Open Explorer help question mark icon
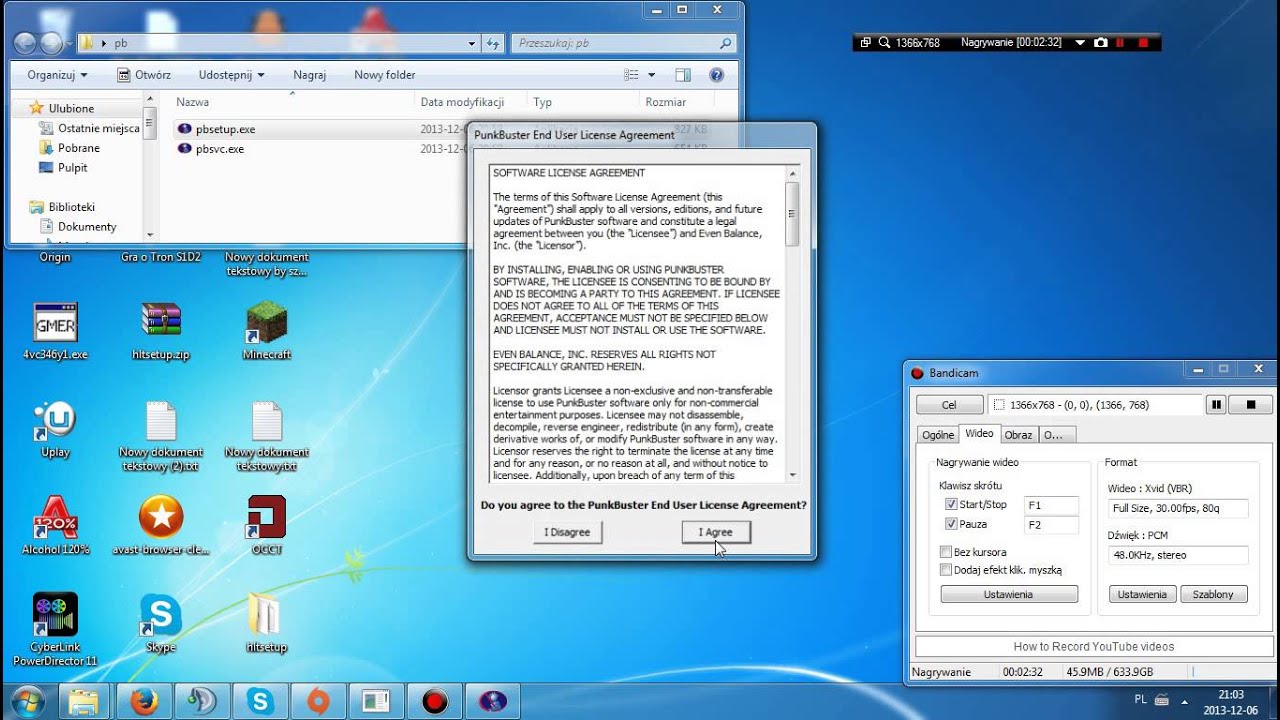Viewport: 1280px width, 720px height. pos(716,75)
